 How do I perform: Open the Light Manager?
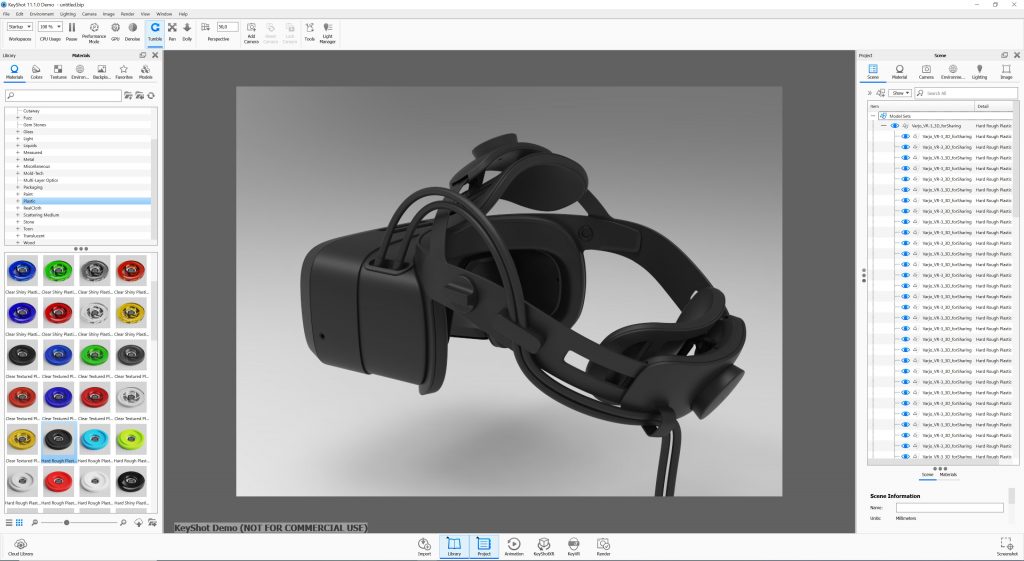(327, 31)
